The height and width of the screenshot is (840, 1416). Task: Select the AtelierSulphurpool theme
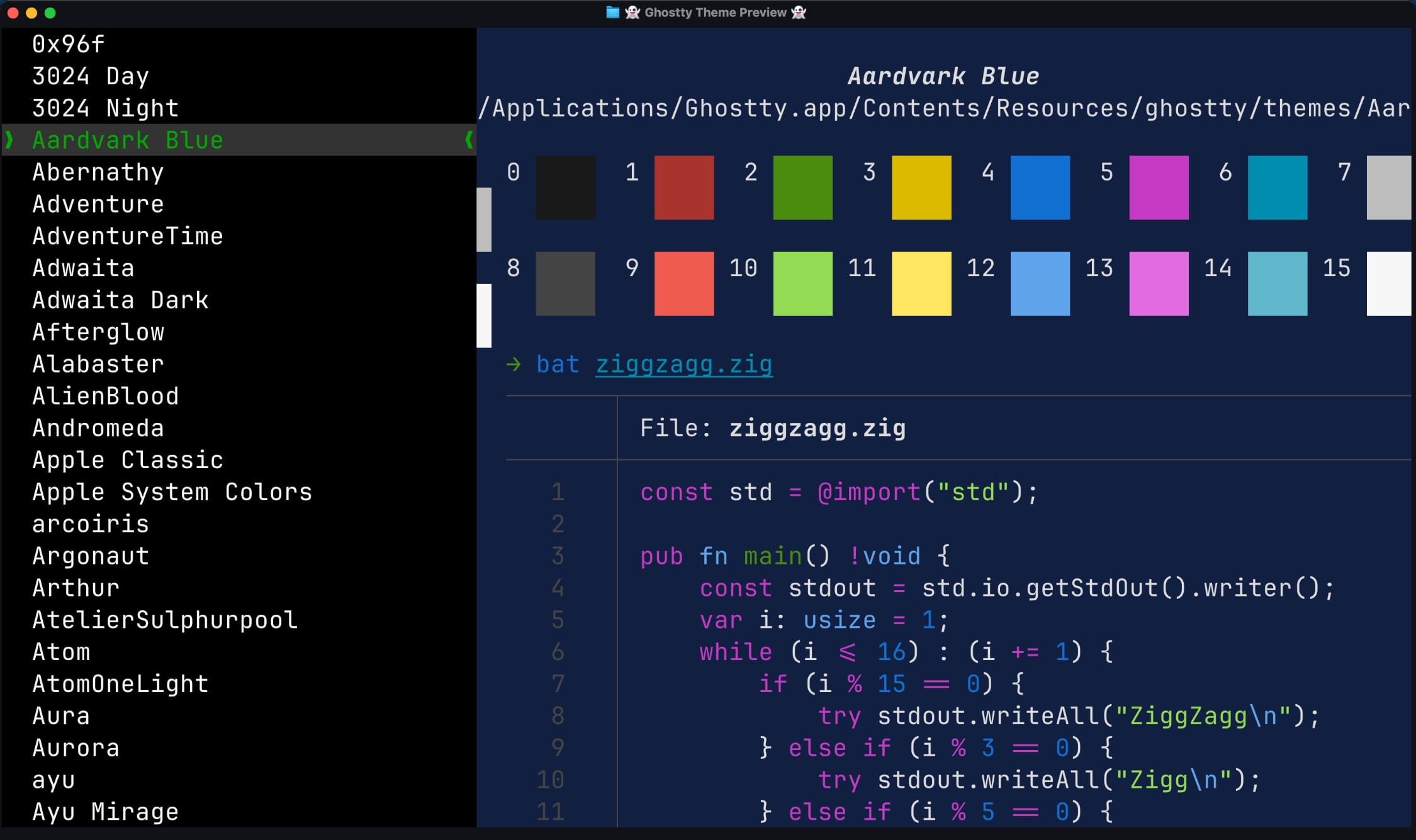point(165,620)
